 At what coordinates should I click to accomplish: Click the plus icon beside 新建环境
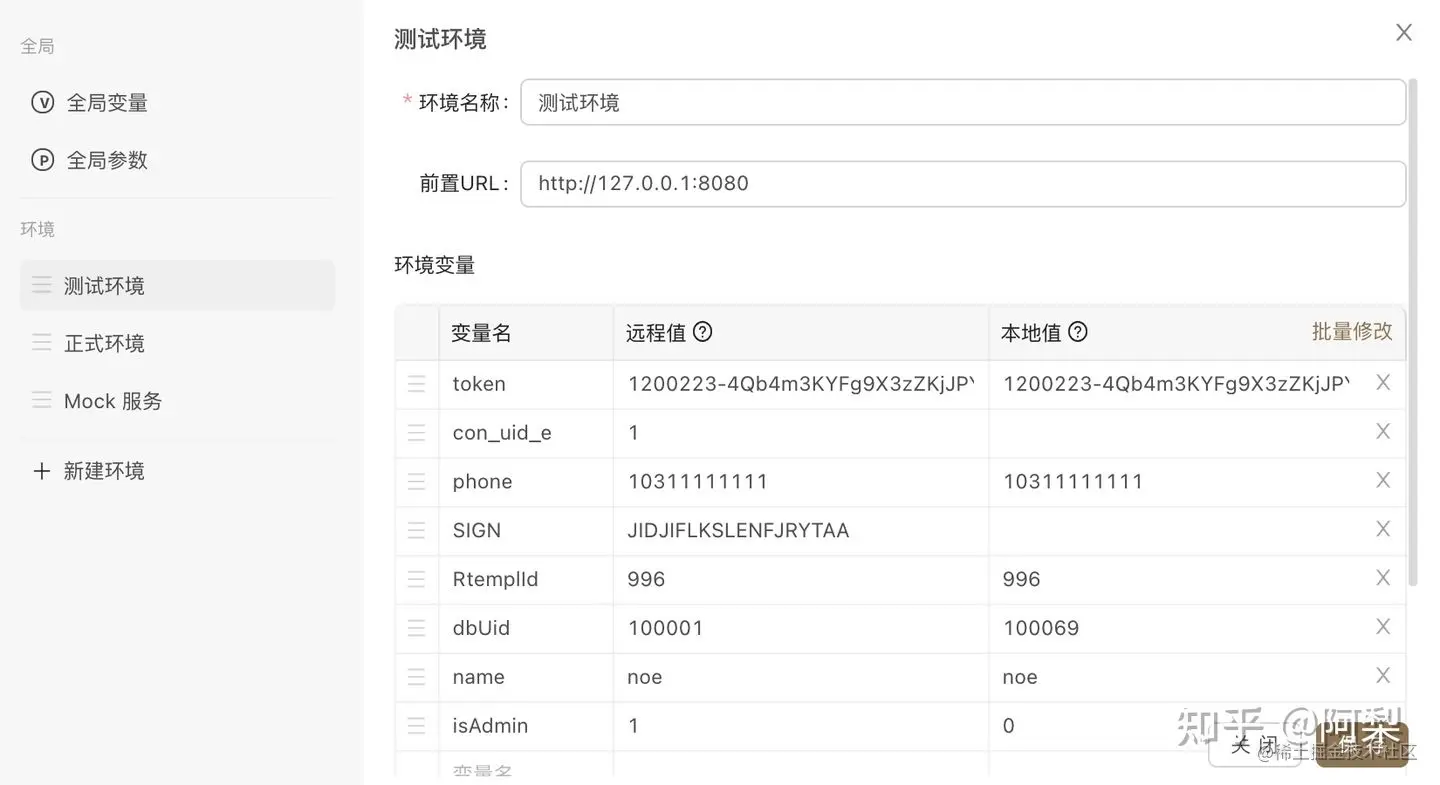tap(41, 470)
